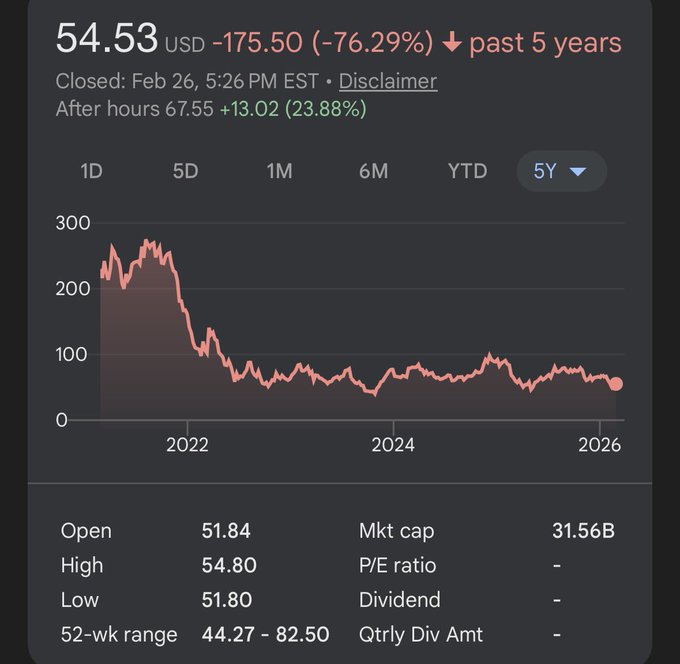680x664 pixels.
Task: Select the YTD range tab
Action: (467, 171)
